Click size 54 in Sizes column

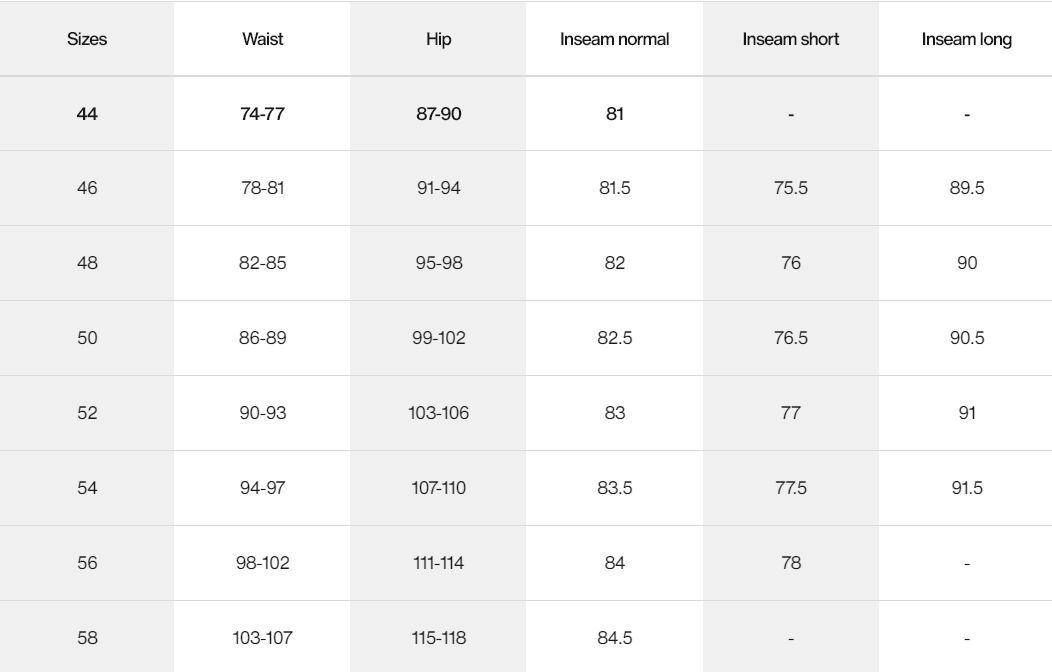(x=87, y=488)
